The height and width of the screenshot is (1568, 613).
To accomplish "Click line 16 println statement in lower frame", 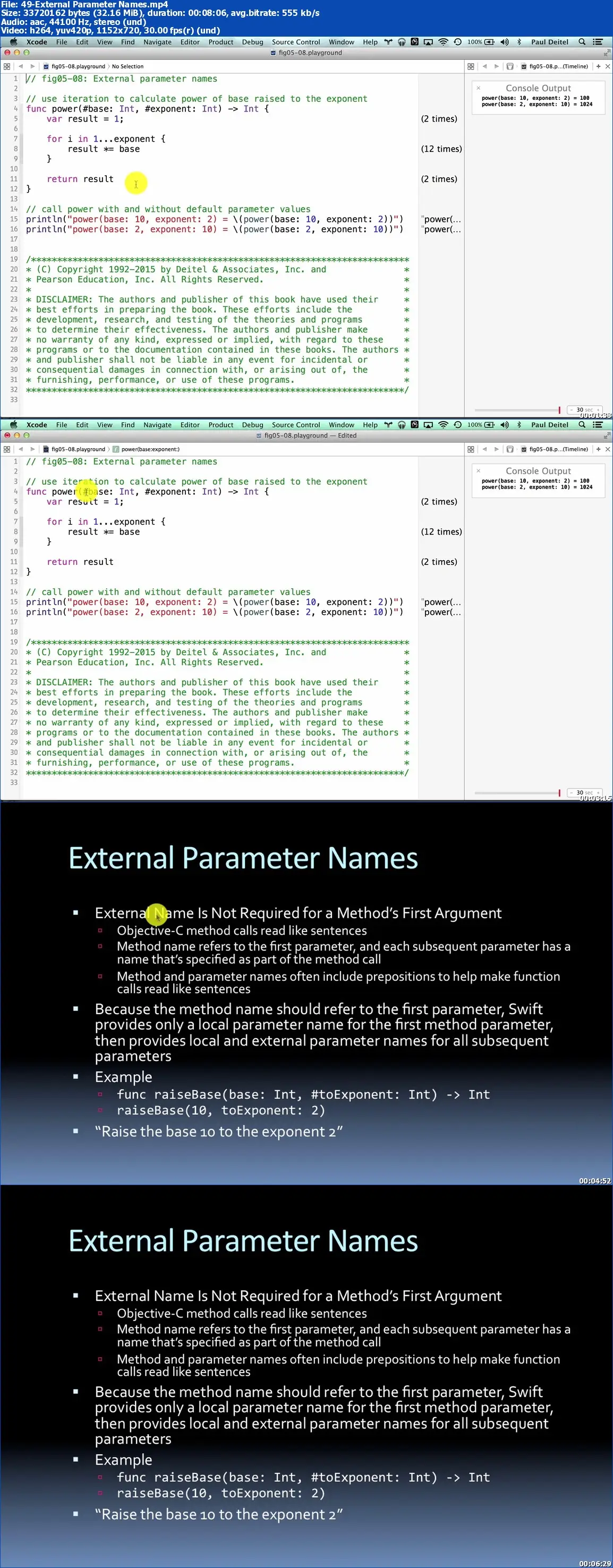I will point(215,612).
